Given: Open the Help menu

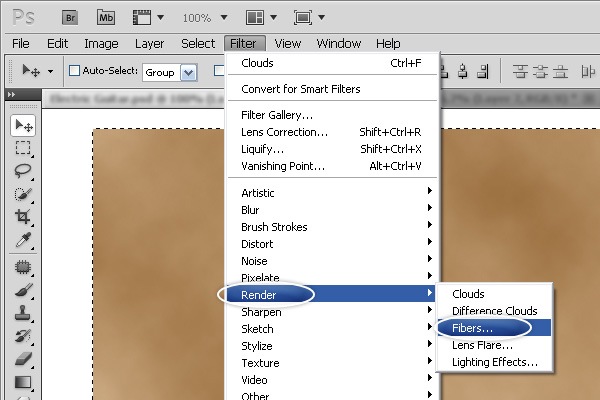Looking at the screenshot, I should [x=388, y=44].
